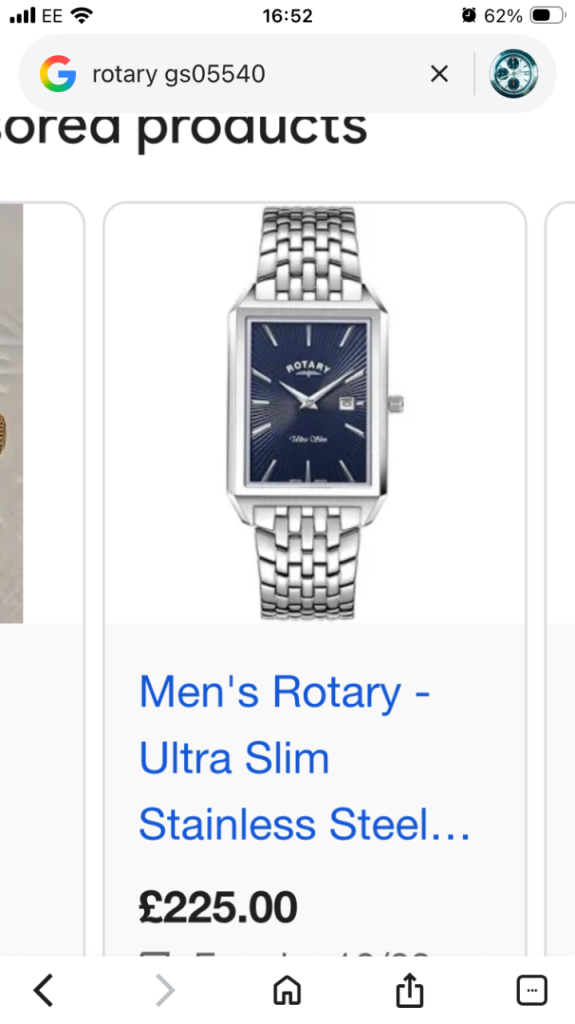Tap the 16:52 clock in status bar
Screen dimensions: 575x1024
(288, 16)
